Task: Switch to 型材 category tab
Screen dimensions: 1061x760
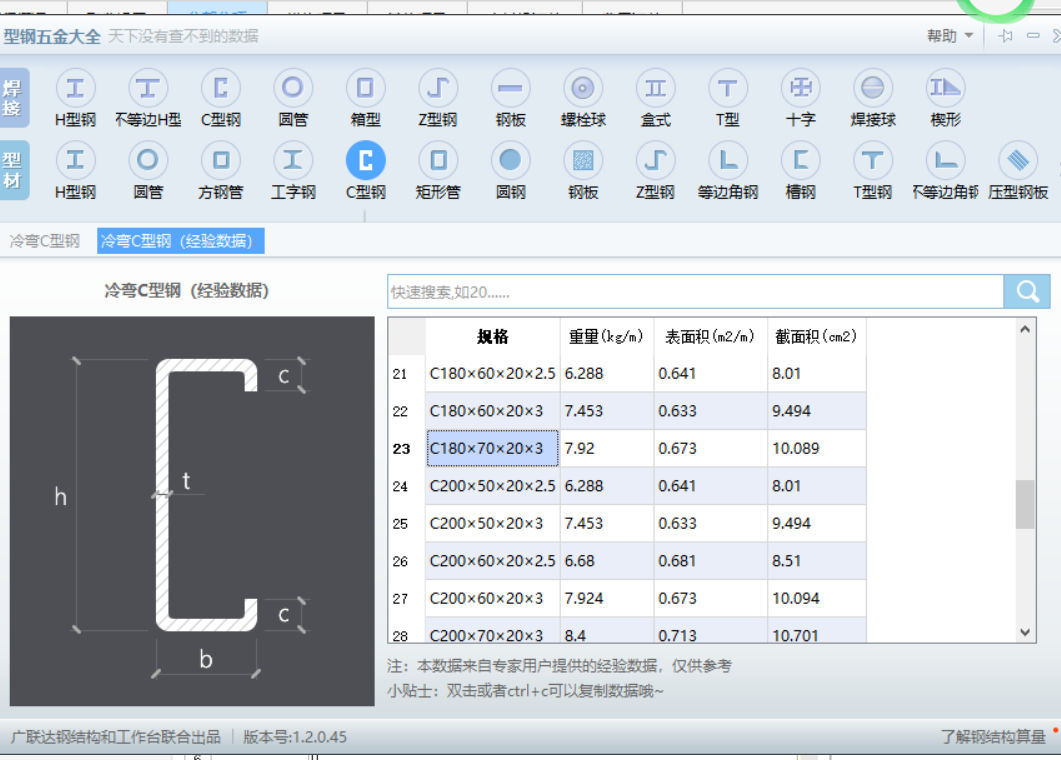Action: (14, 170)
